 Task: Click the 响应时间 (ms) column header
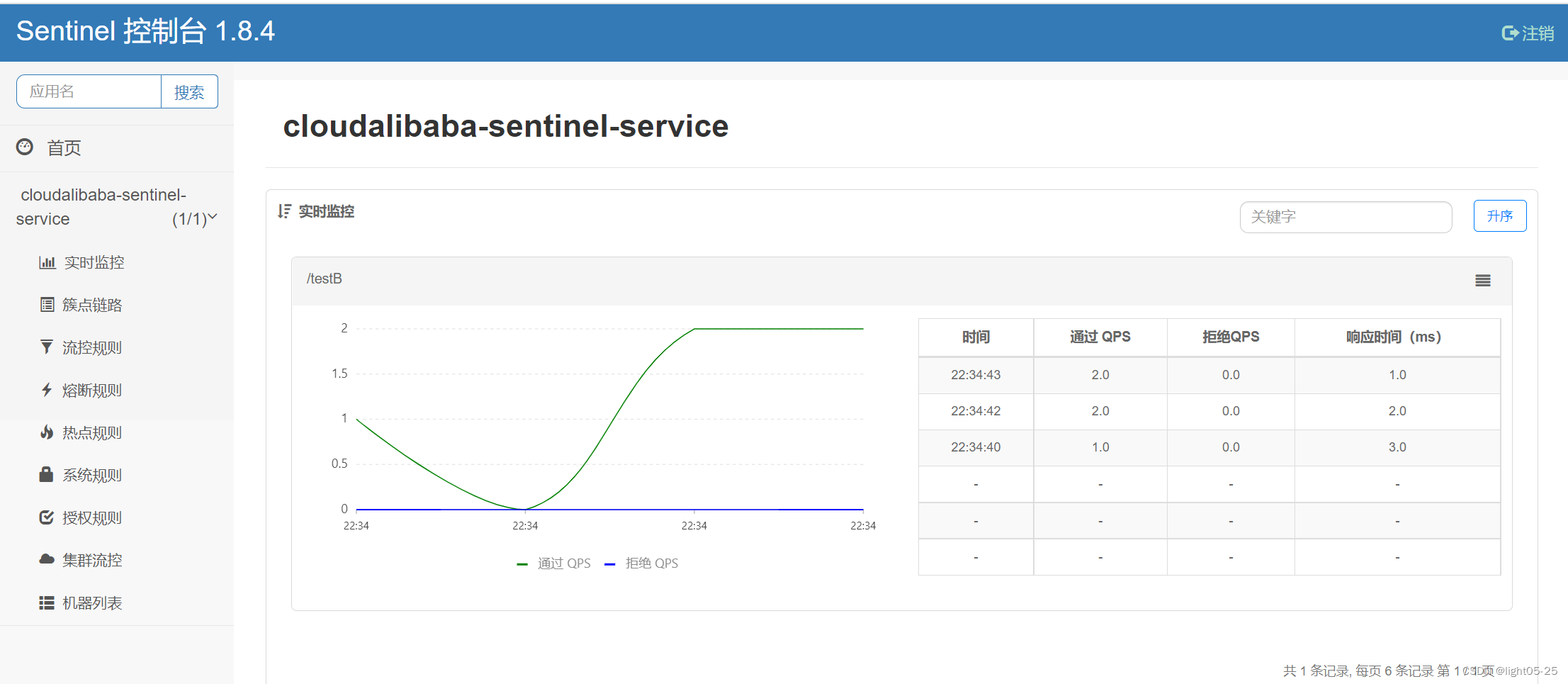1397,337
